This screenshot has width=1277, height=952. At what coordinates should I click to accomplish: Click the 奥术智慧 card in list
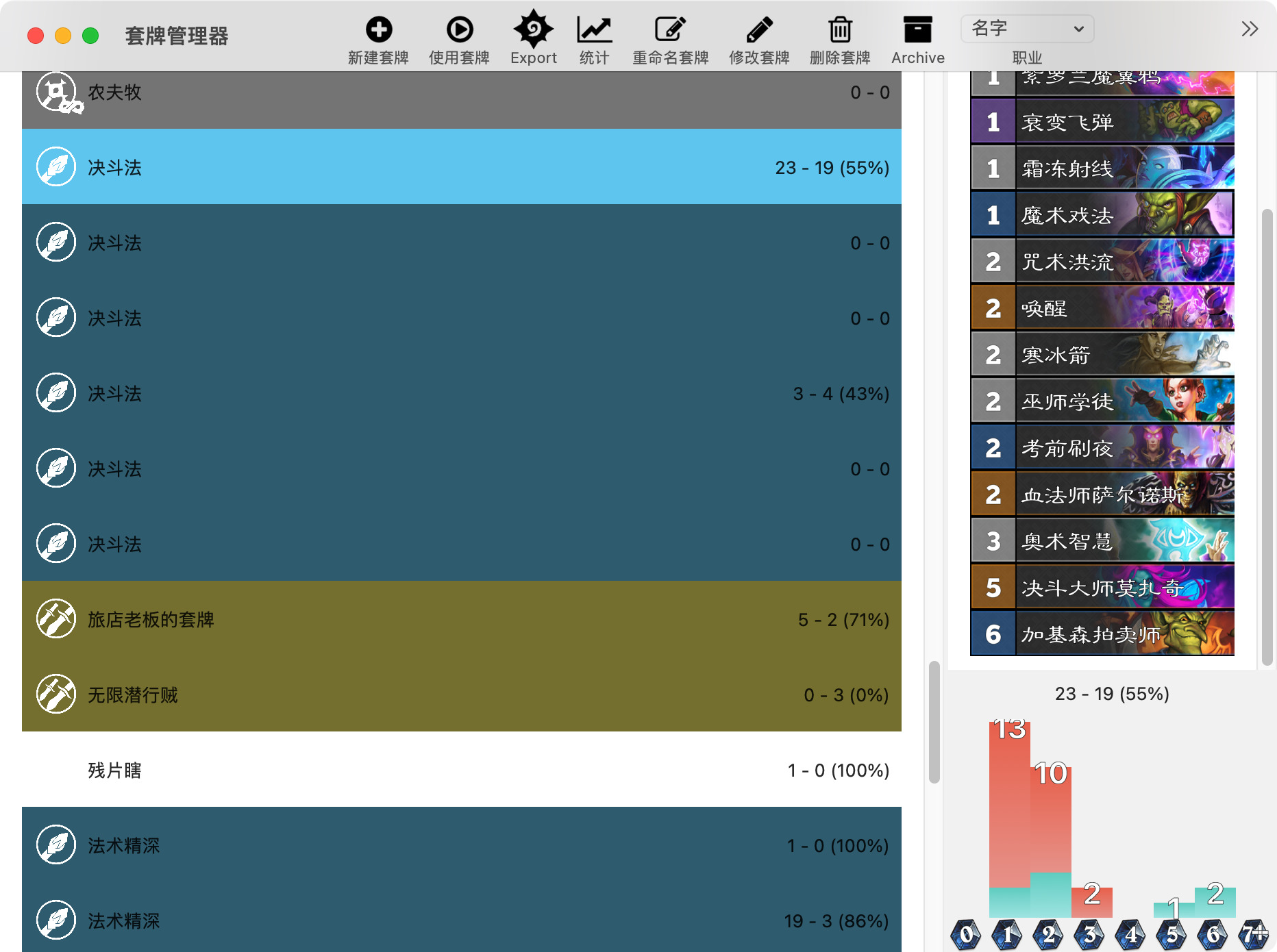point(1102,541)
